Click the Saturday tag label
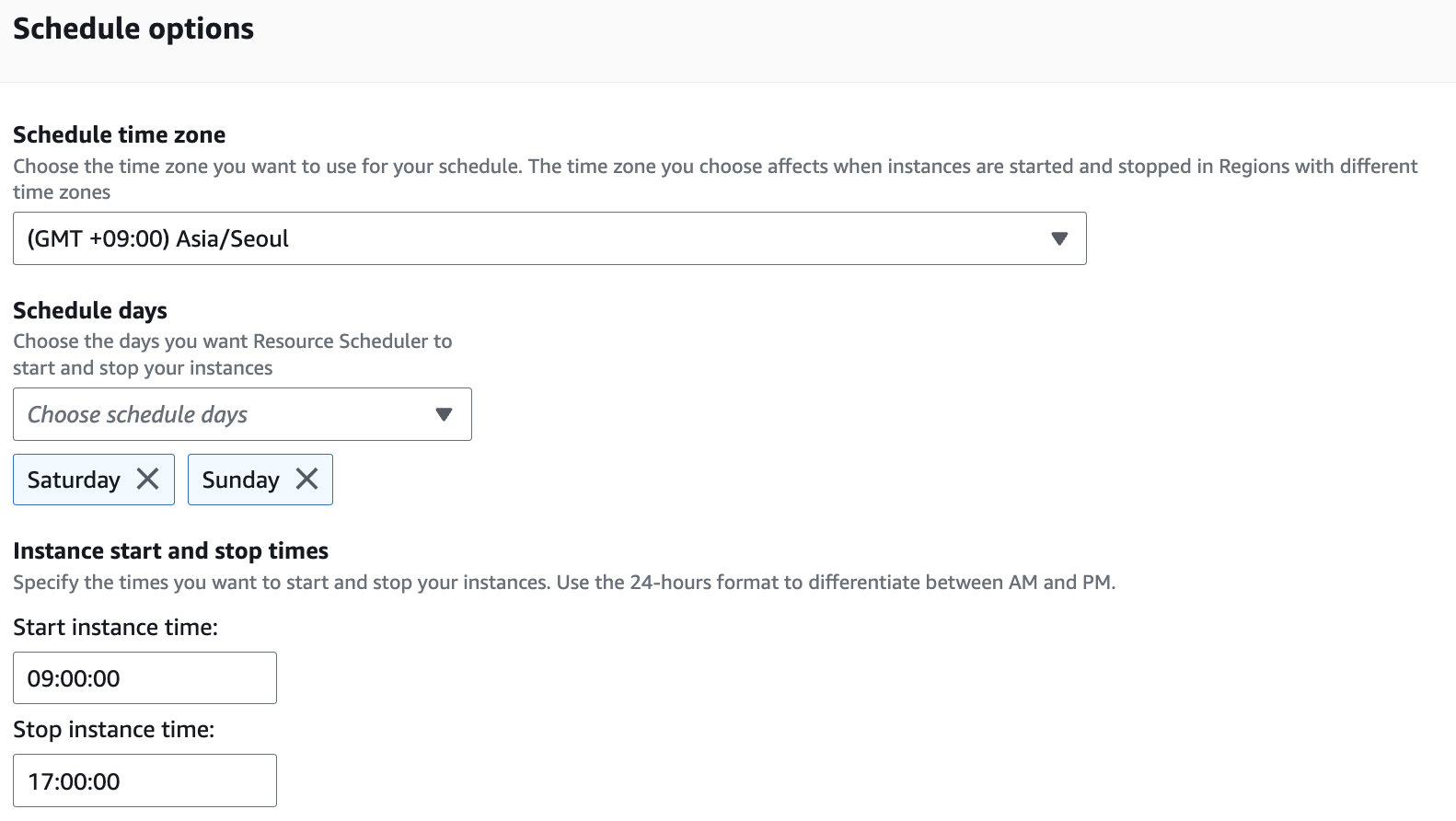 pos(74,480)
